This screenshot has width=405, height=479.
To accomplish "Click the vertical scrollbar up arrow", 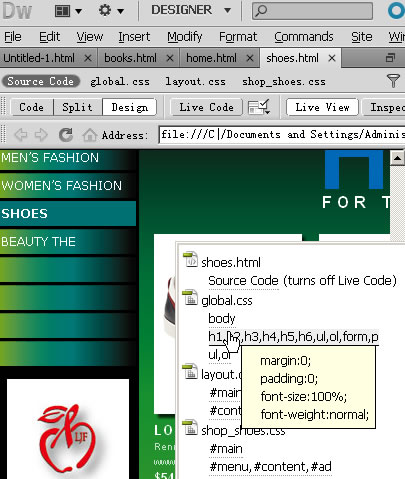I will click(x=397, y=158).
